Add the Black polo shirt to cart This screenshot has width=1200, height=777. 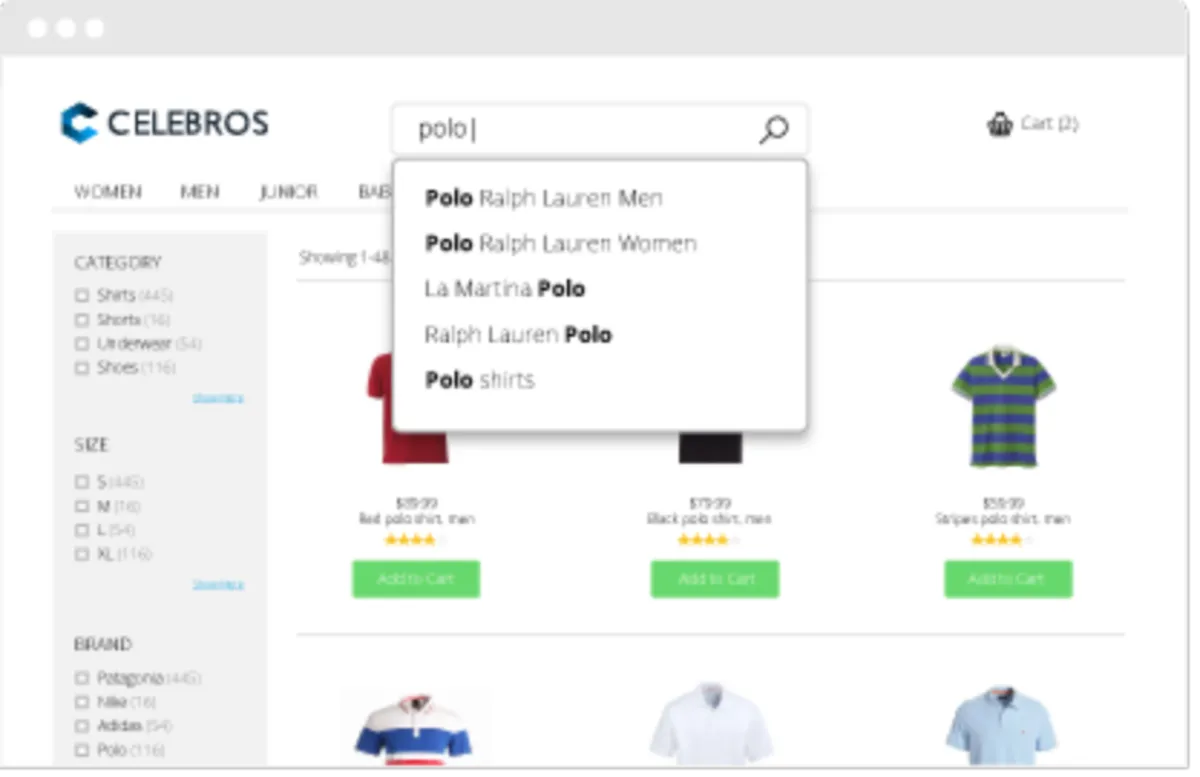coord(715,579)
